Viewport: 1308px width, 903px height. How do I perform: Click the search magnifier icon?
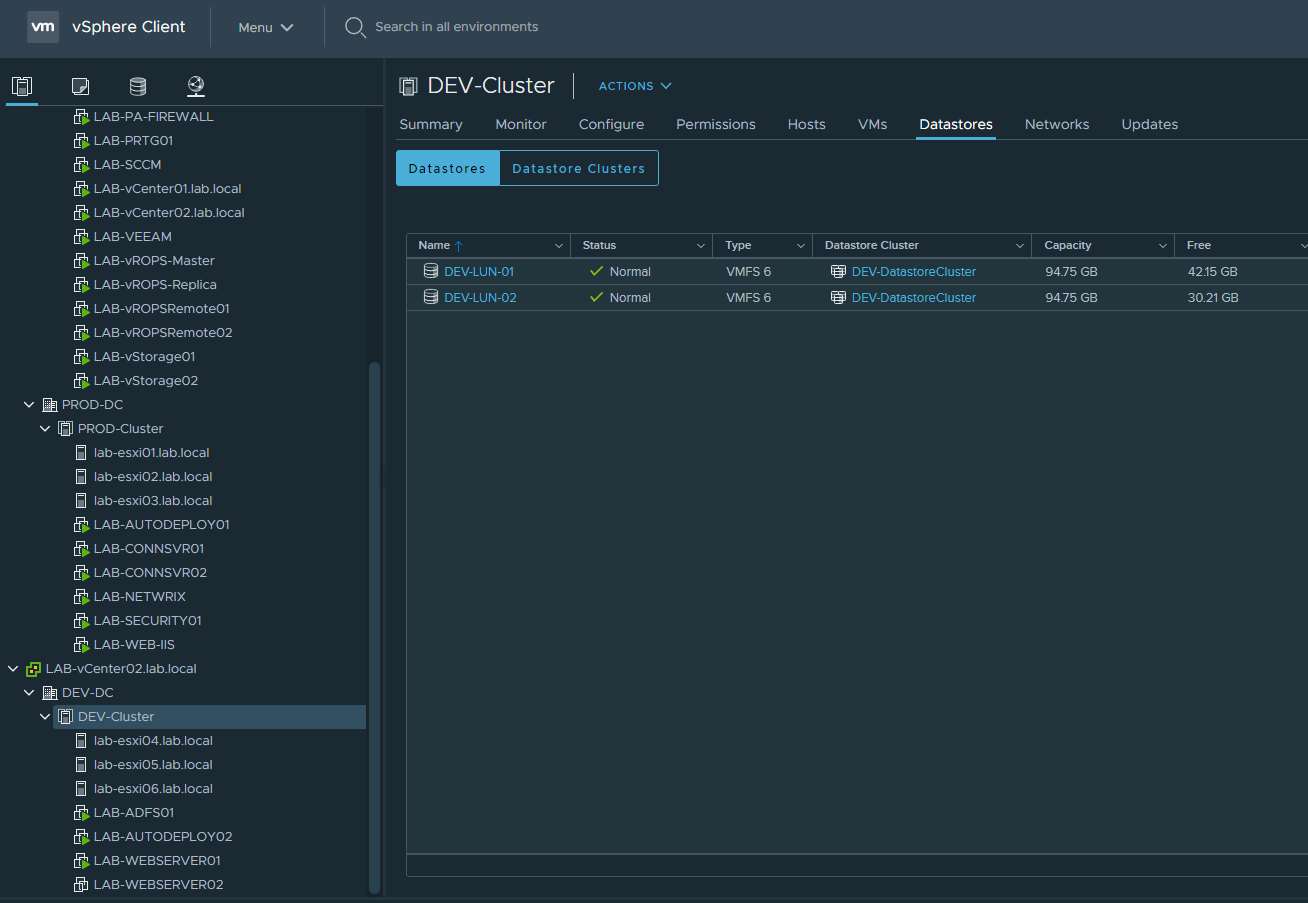(x=355, y=27)
